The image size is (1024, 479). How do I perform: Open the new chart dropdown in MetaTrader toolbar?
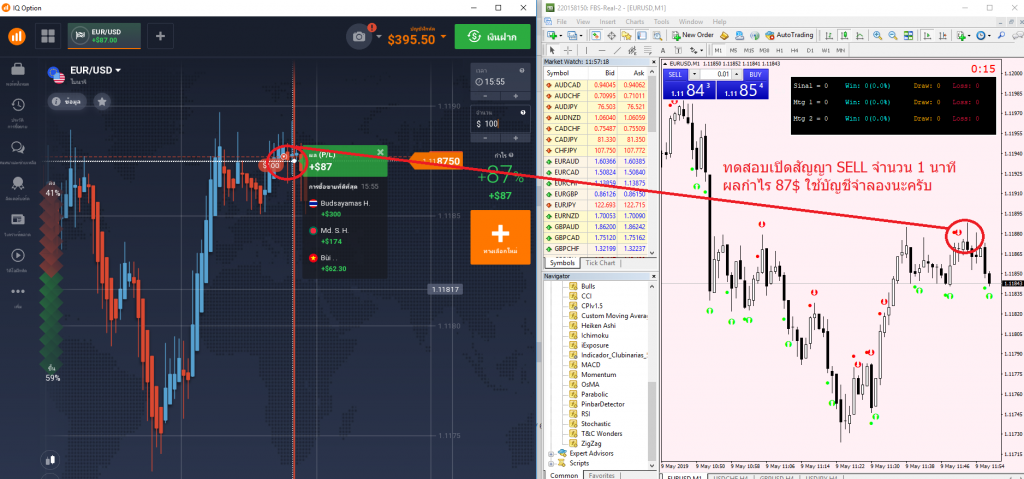pos(561,35)
